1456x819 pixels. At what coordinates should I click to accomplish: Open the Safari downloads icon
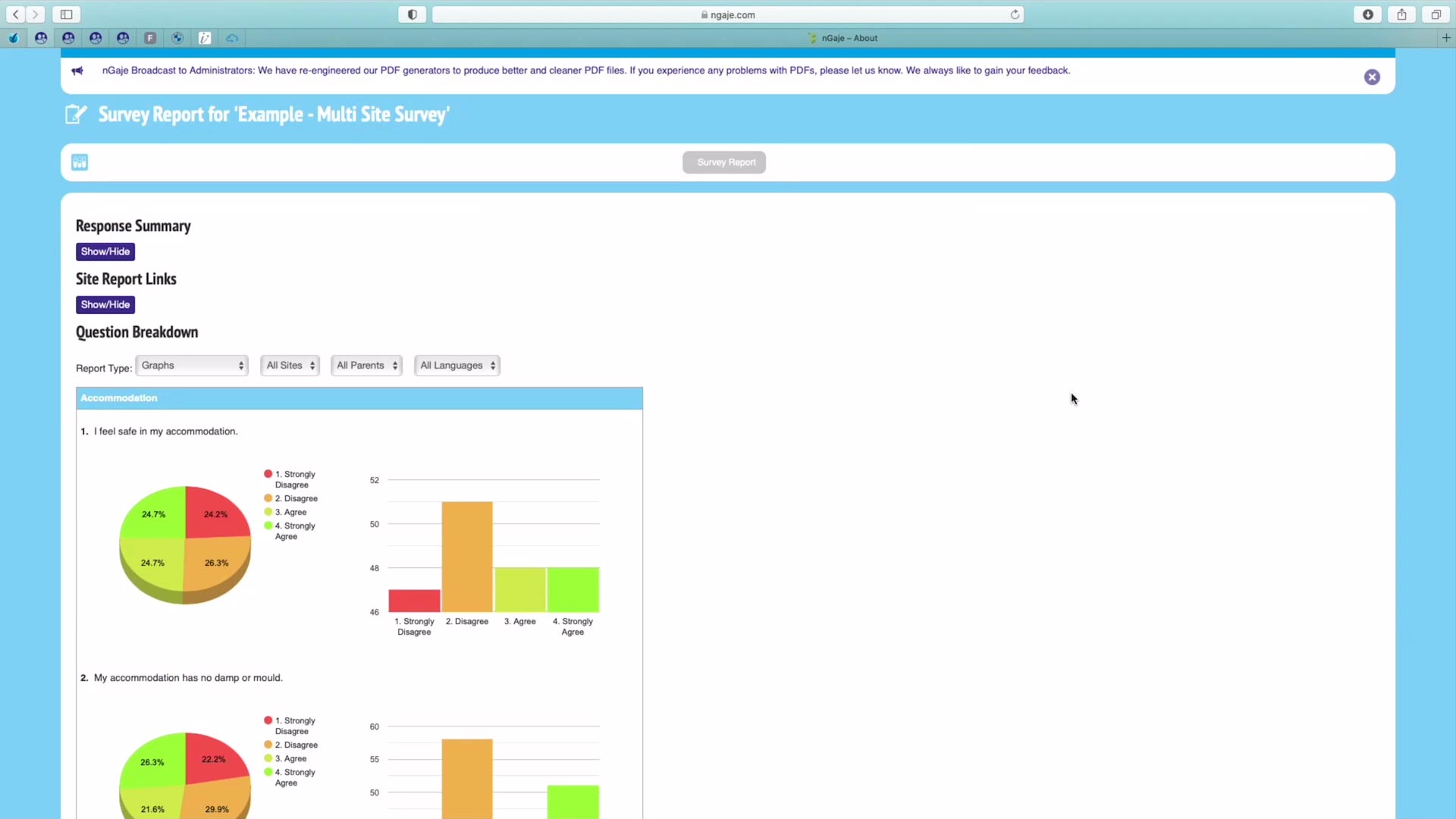(x=1368, y=14)
